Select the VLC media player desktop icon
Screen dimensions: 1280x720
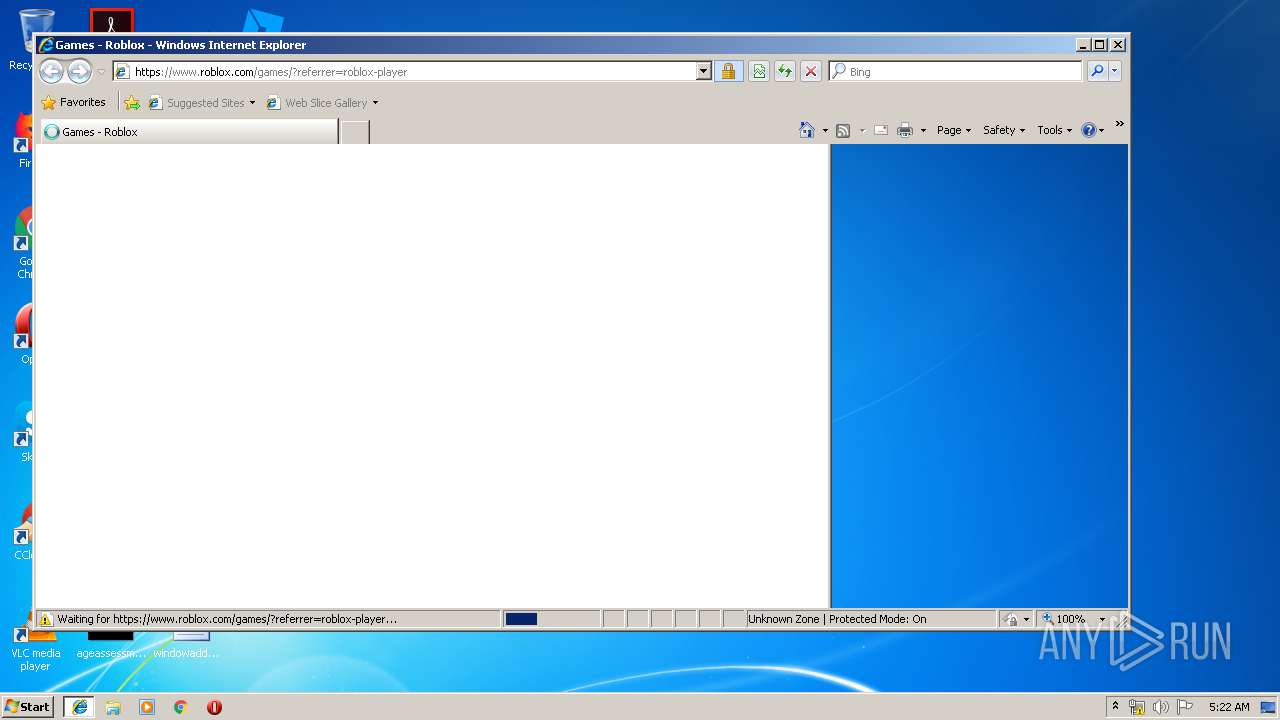[x=35, y=646]
